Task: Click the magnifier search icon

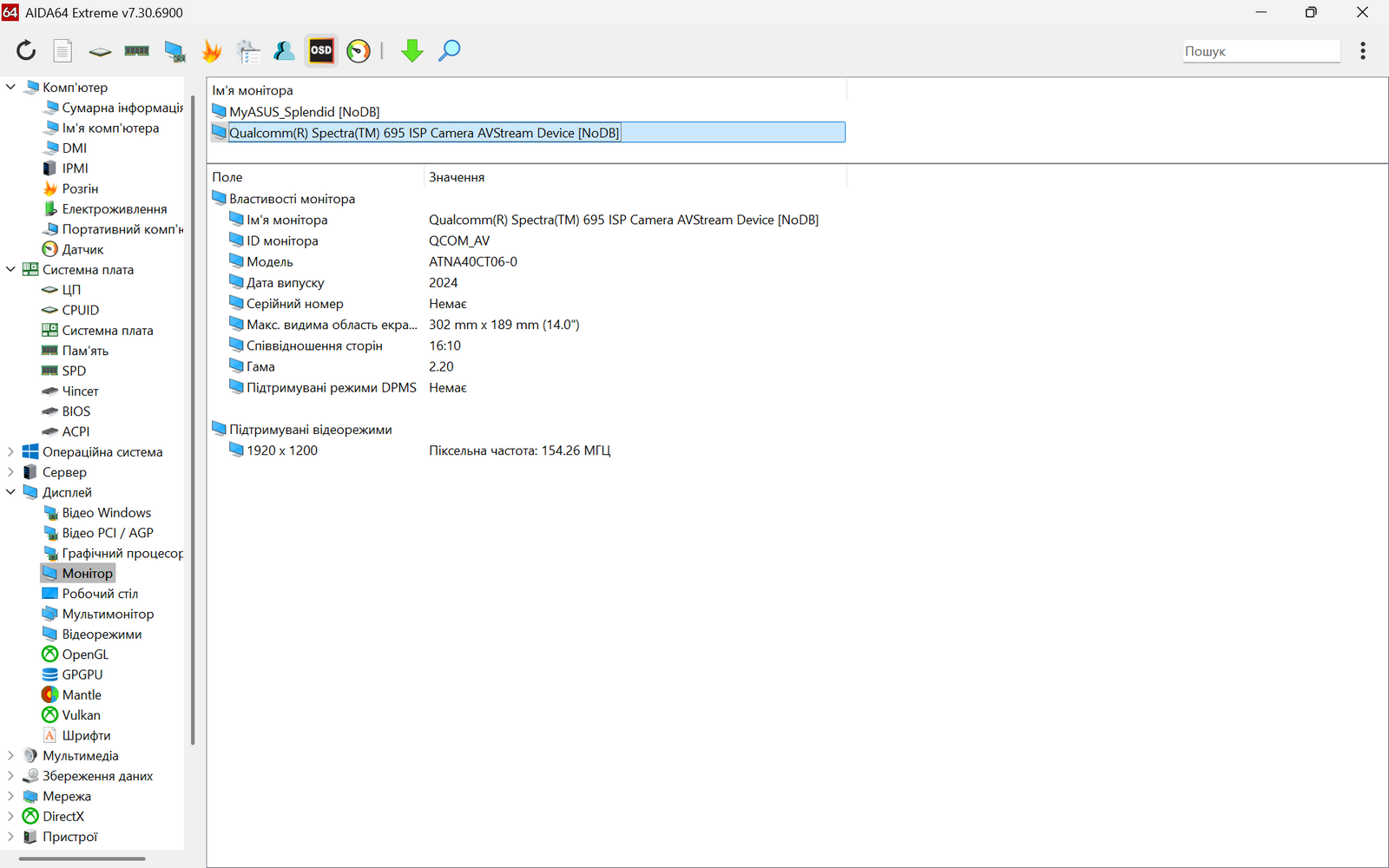Action: point(450,51)
